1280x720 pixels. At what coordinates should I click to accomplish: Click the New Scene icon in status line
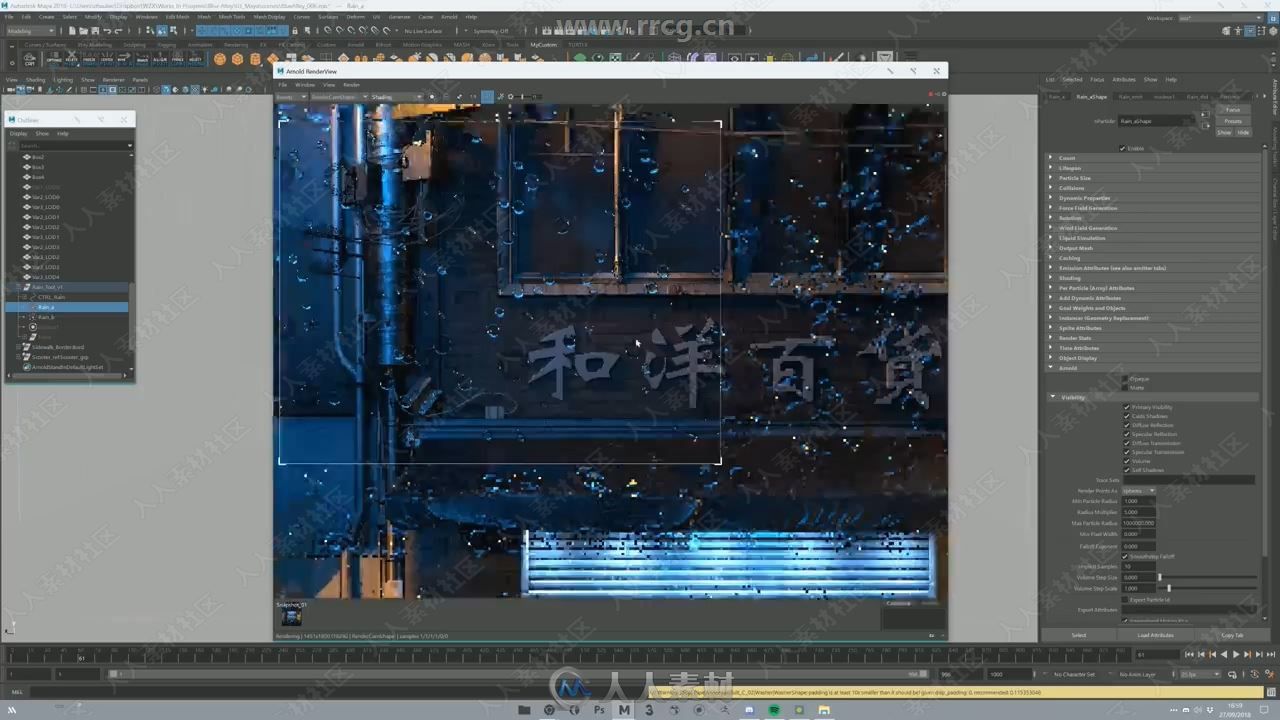click(x=72, y=31)
